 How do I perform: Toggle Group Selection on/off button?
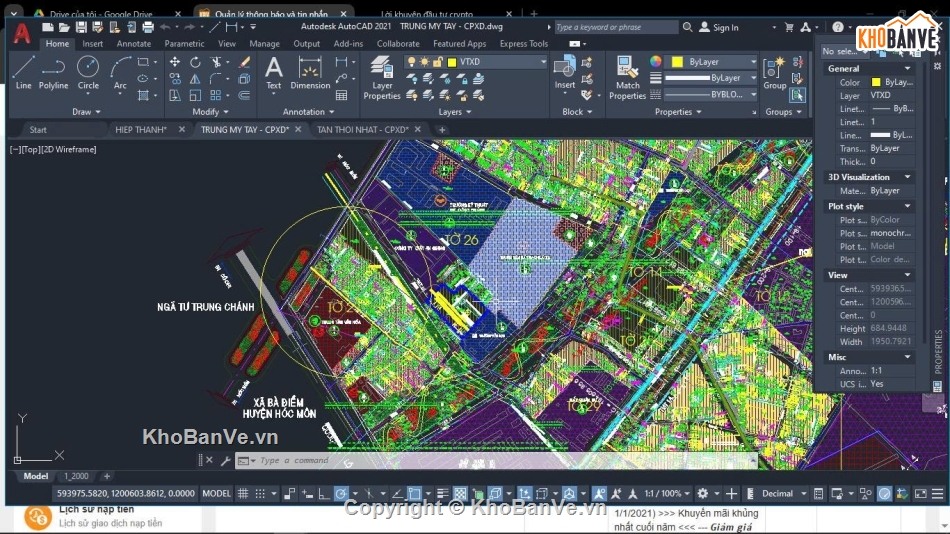pos(797,95)
